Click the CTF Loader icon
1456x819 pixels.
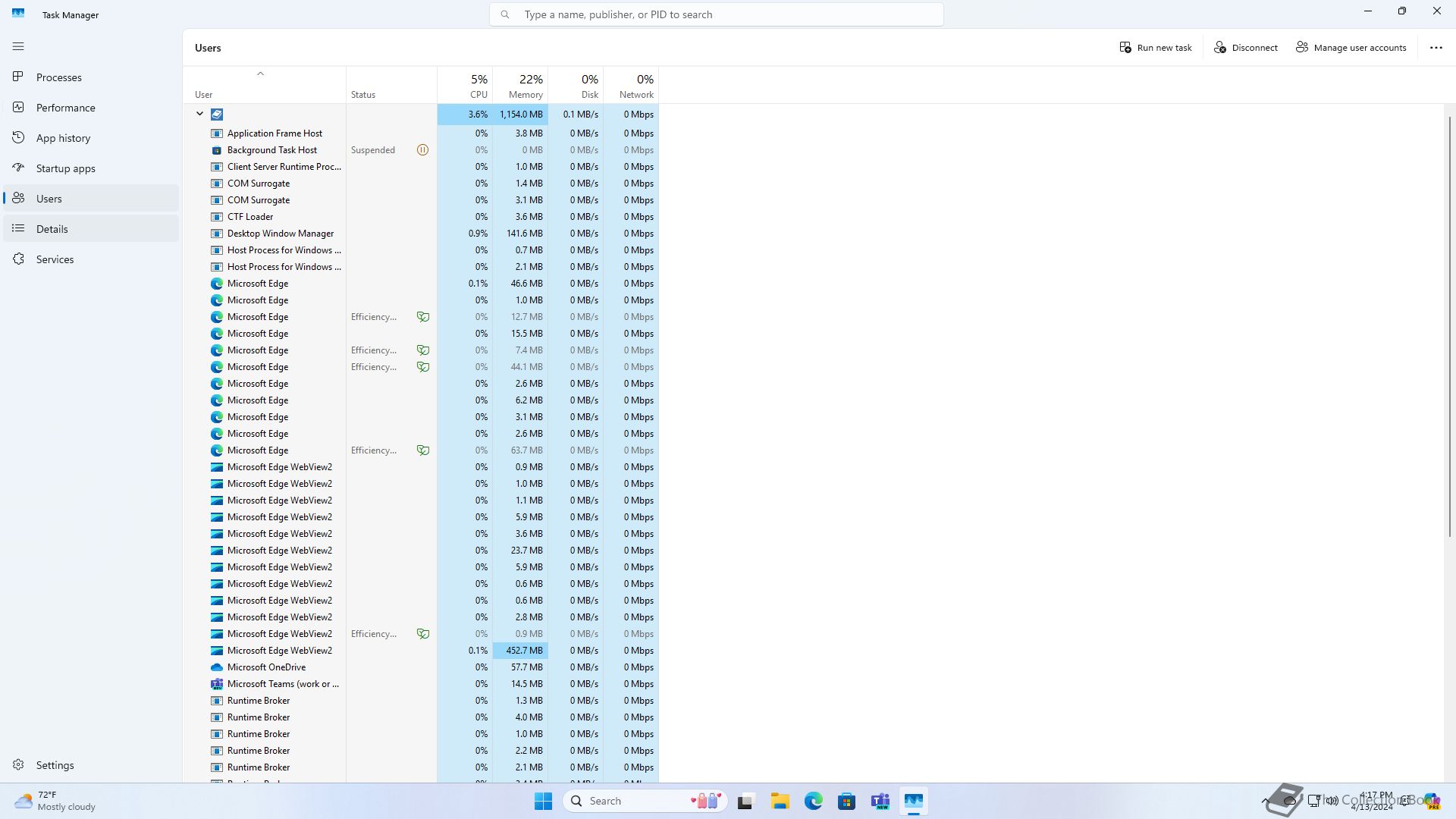pyautogui.click(x=217, y=217)
